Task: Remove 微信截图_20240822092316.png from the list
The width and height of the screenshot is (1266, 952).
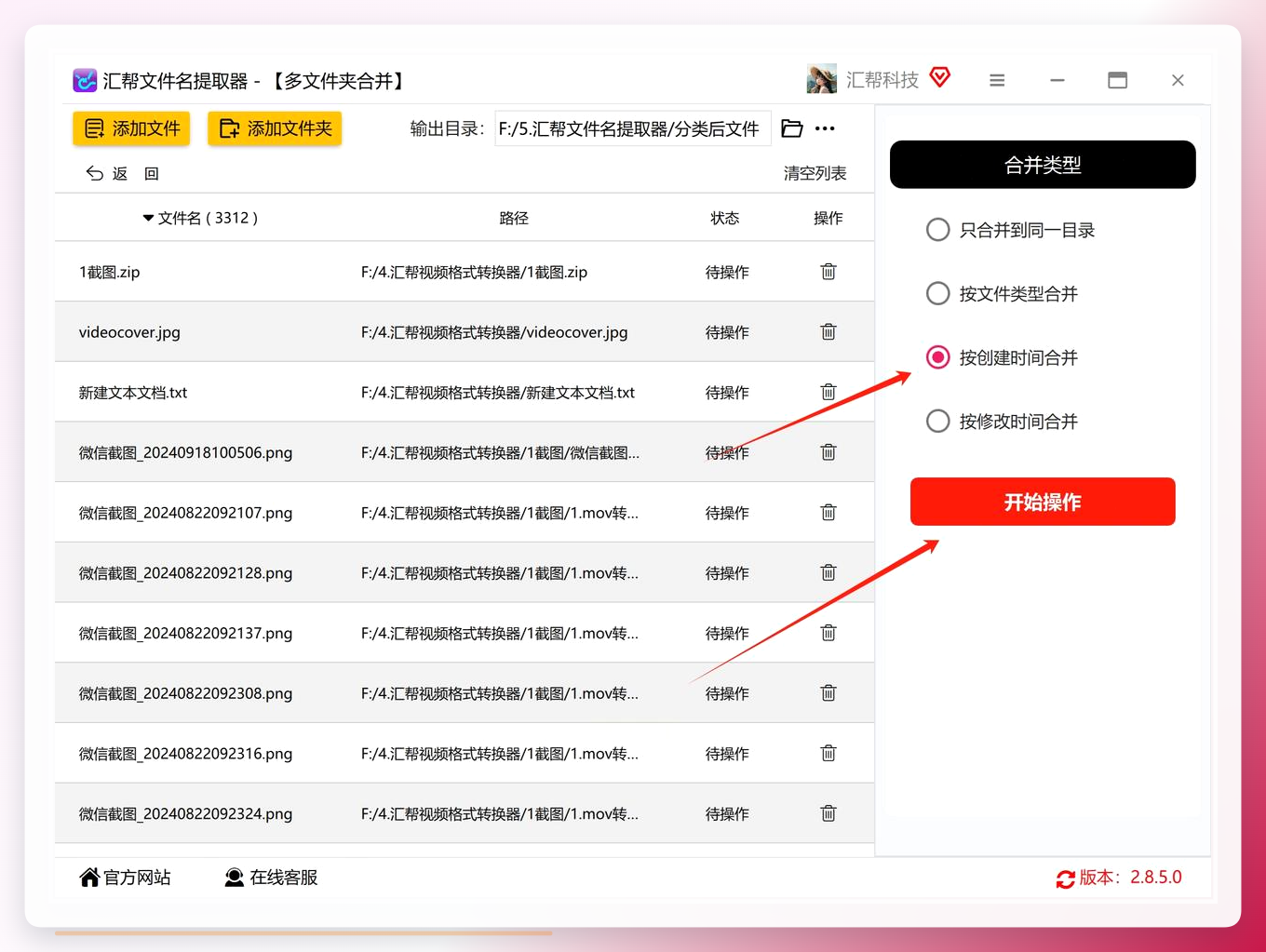Action: point(828,753)
